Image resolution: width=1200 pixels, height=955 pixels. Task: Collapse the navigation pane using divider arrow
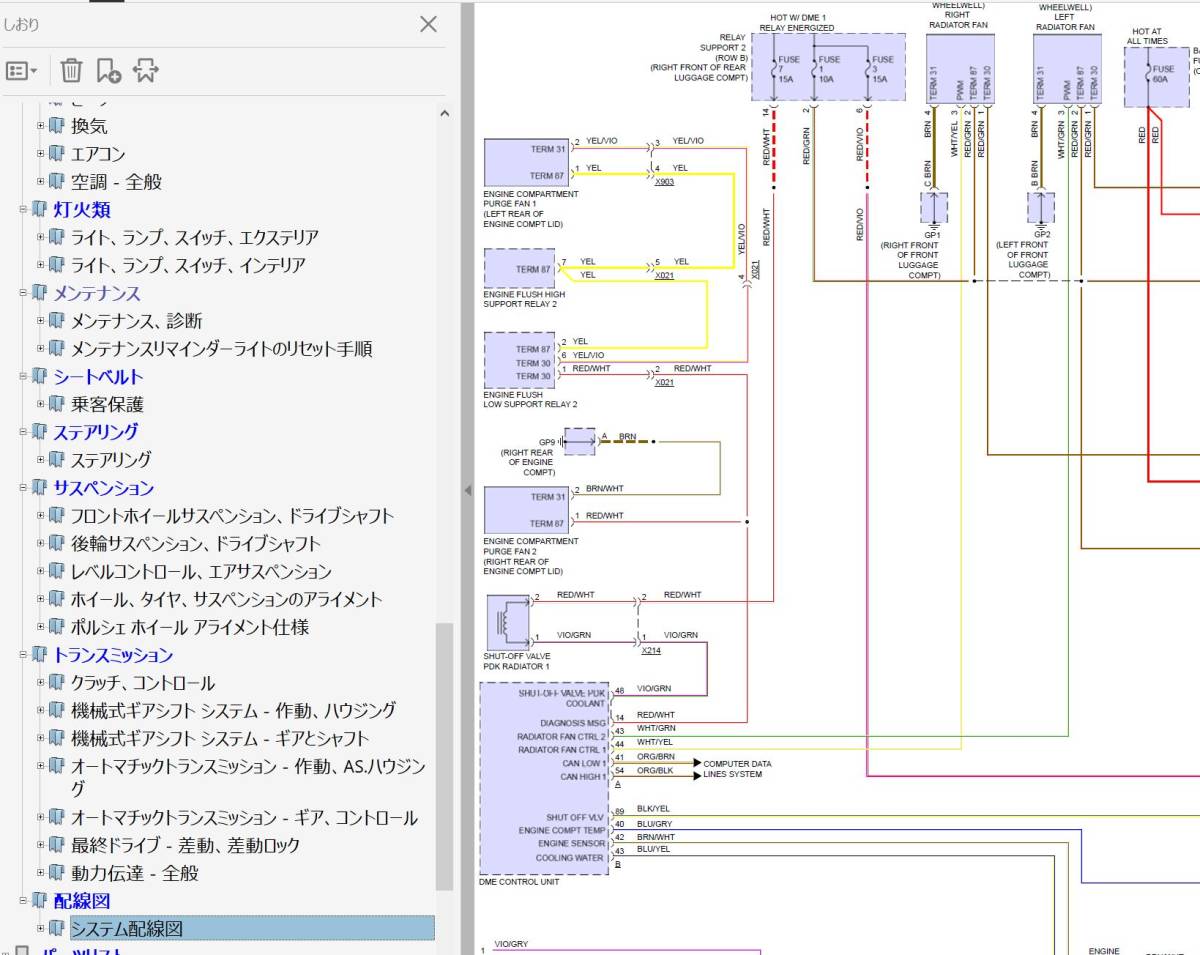(466, 490)
